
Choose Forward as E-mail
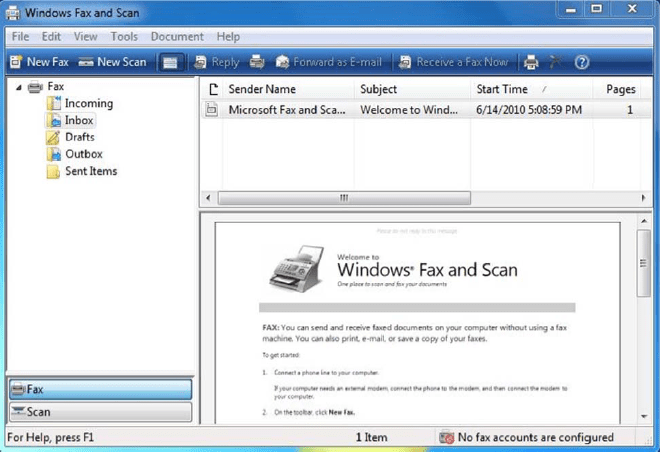click(329, 62)
